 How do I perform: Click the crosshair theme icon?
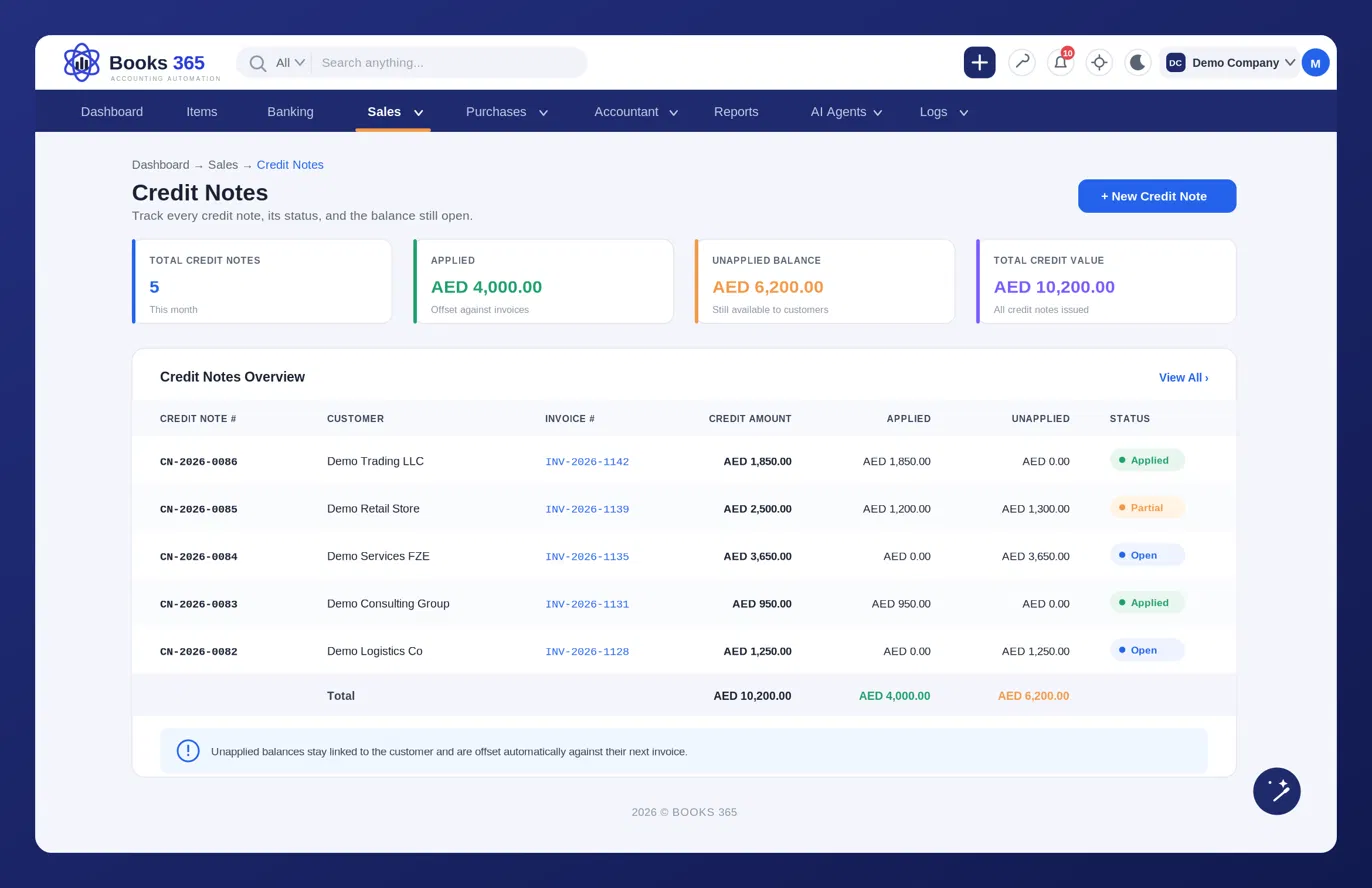(x=1099, y=62)
